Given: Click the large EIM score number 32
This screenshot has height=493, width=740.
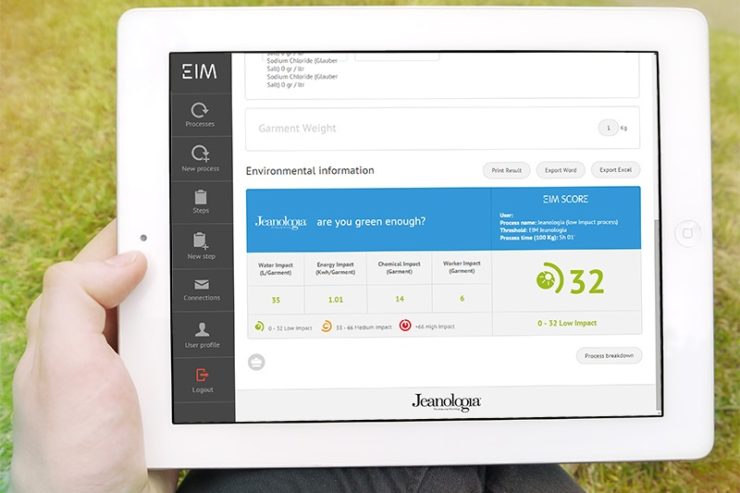Looking at the screenshot, I should pos(587,282).
